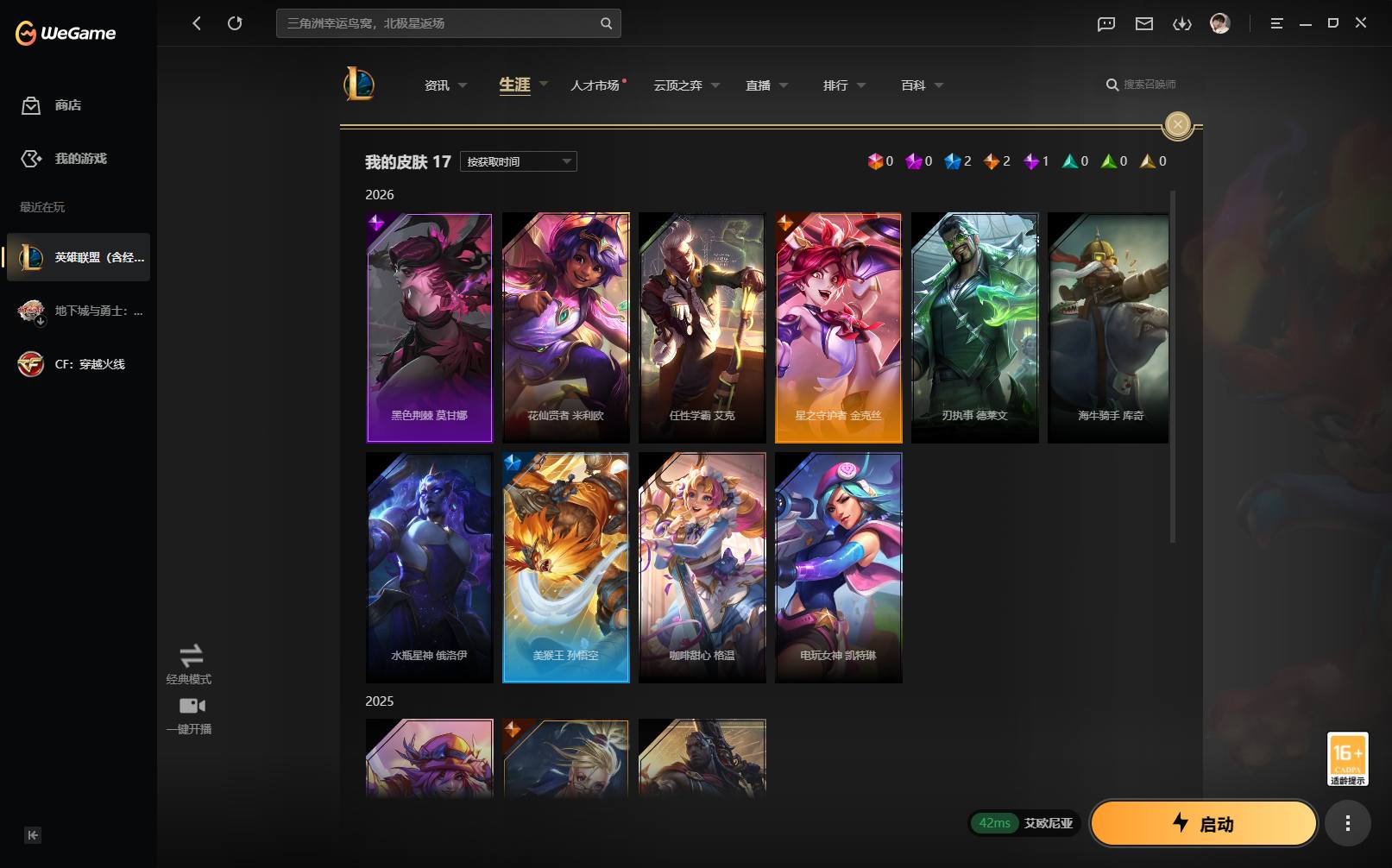Open the user avatar profile

coord(1220,23)
